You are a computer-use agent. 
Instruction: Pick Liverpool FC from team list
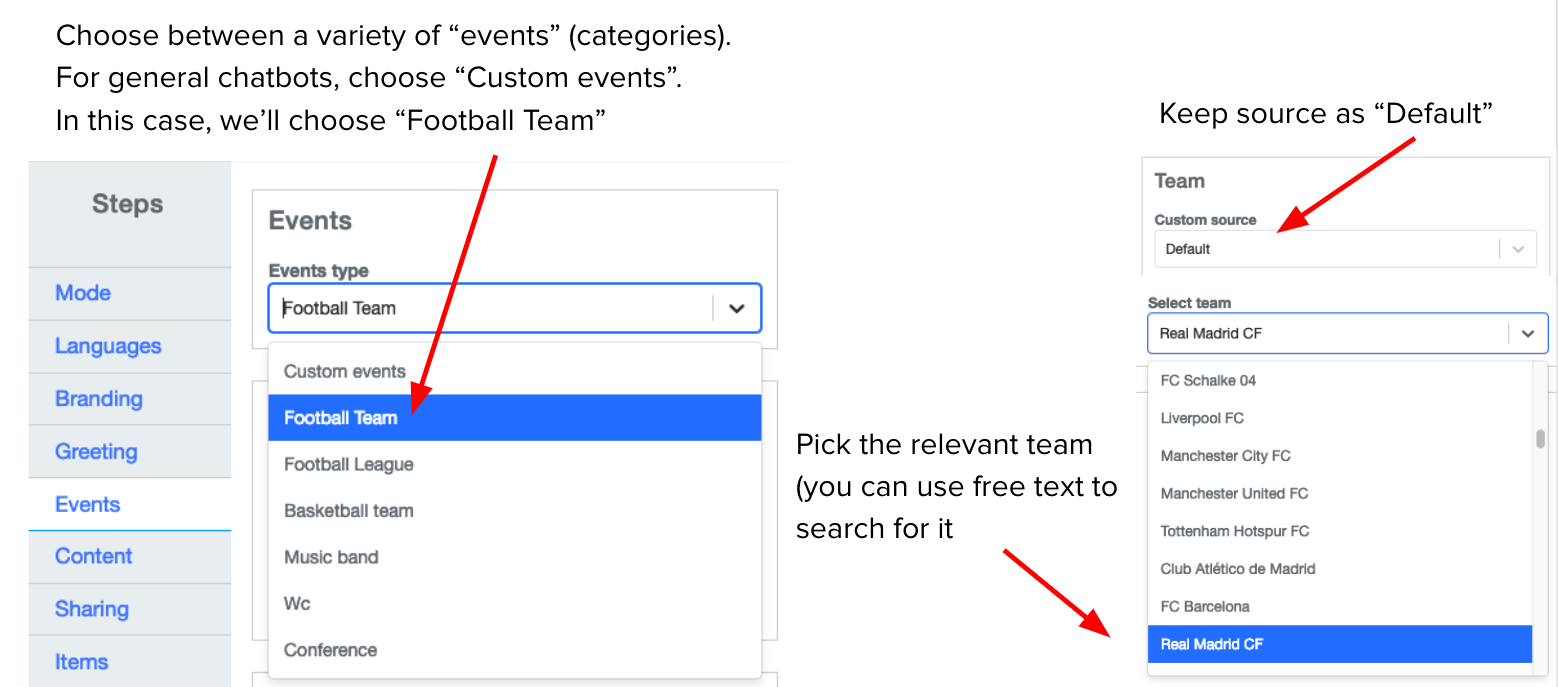[x=1202, y=418]
